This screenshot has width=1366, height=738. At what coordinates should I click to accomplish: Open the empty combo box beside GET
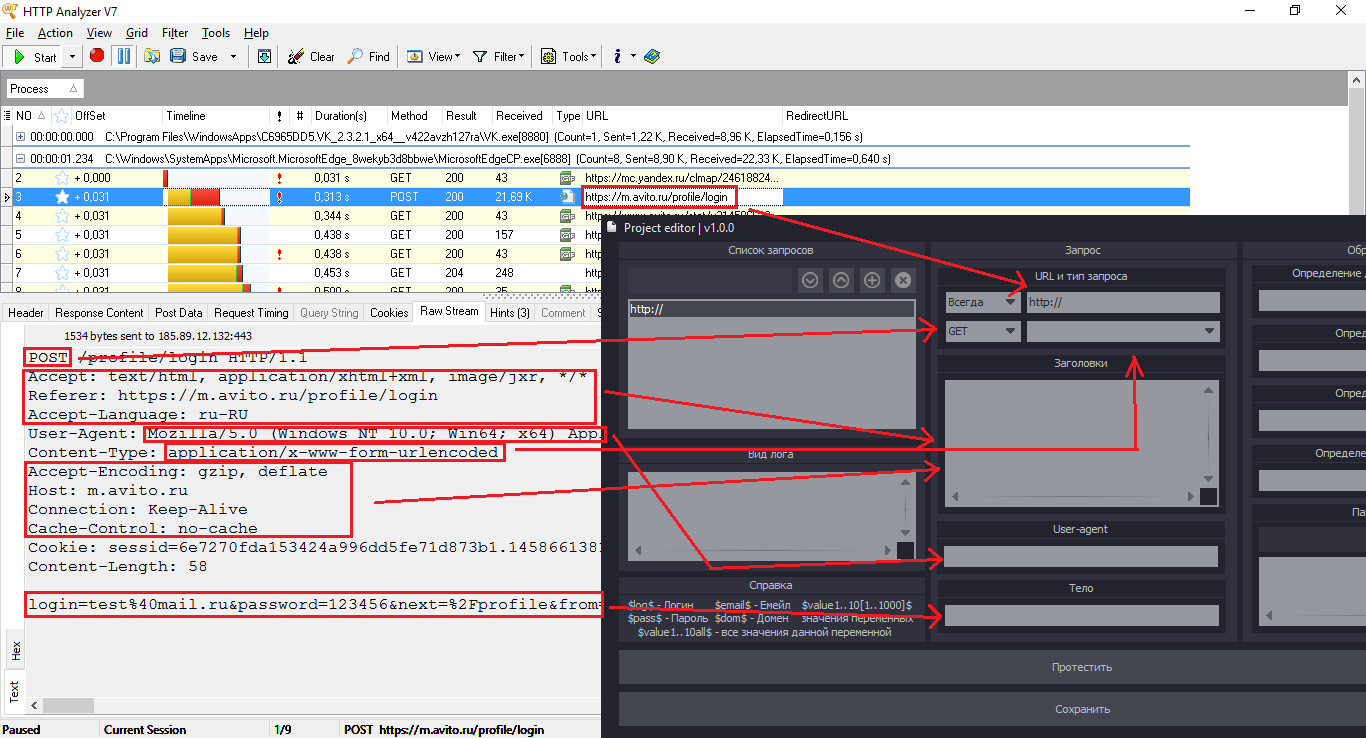(1123, 331)
